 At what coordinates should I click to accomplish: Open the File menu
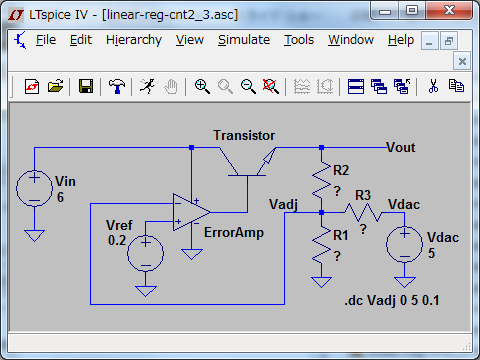pos(46,40)
